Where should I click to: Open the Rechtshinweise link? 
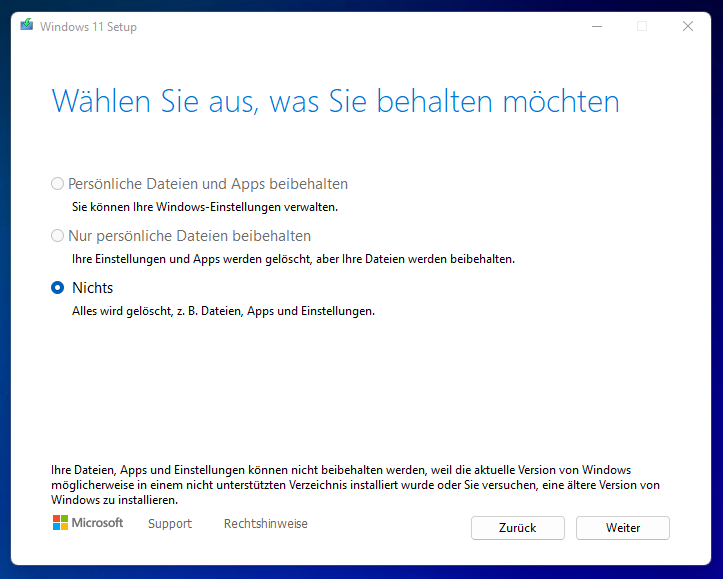[266, 524]
